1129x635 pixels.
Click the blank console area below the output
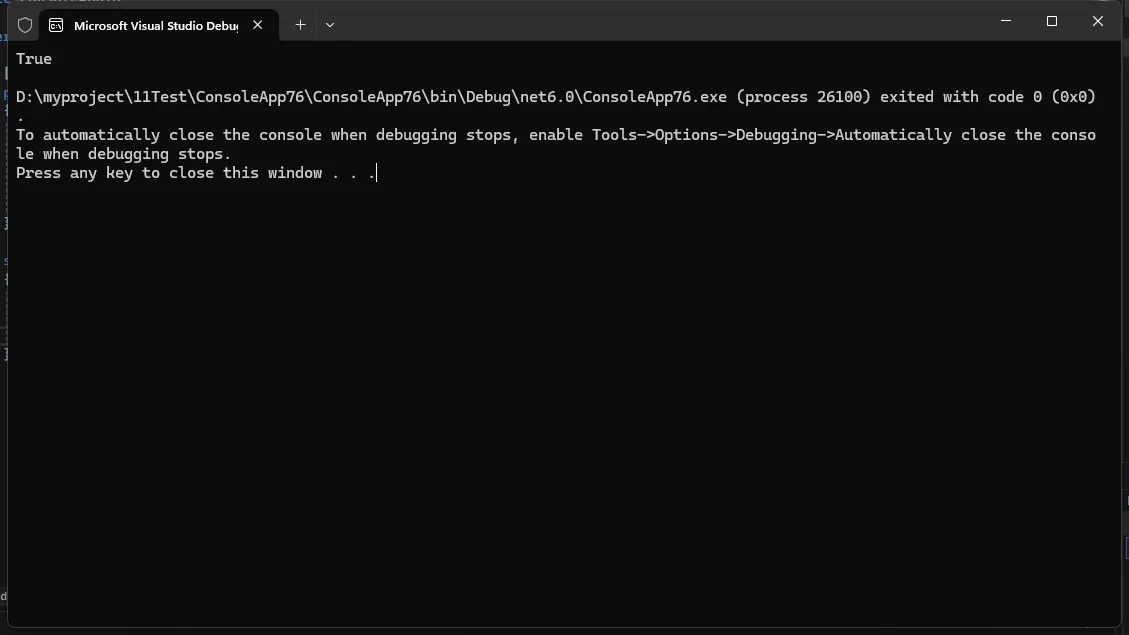click(x=560, y=400)
